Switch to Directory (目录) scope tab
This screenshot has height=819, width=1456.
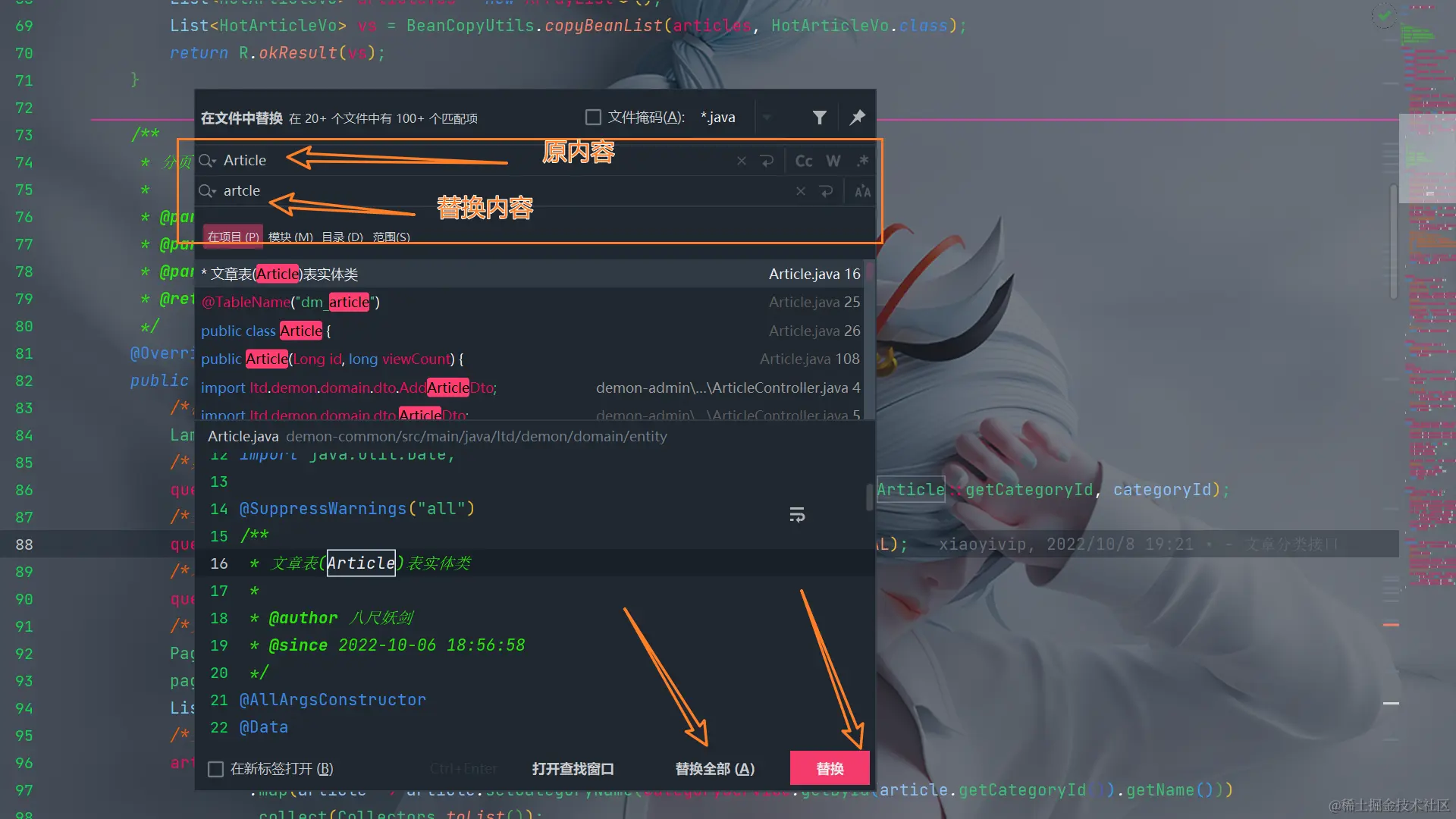(x=342, y=237)
